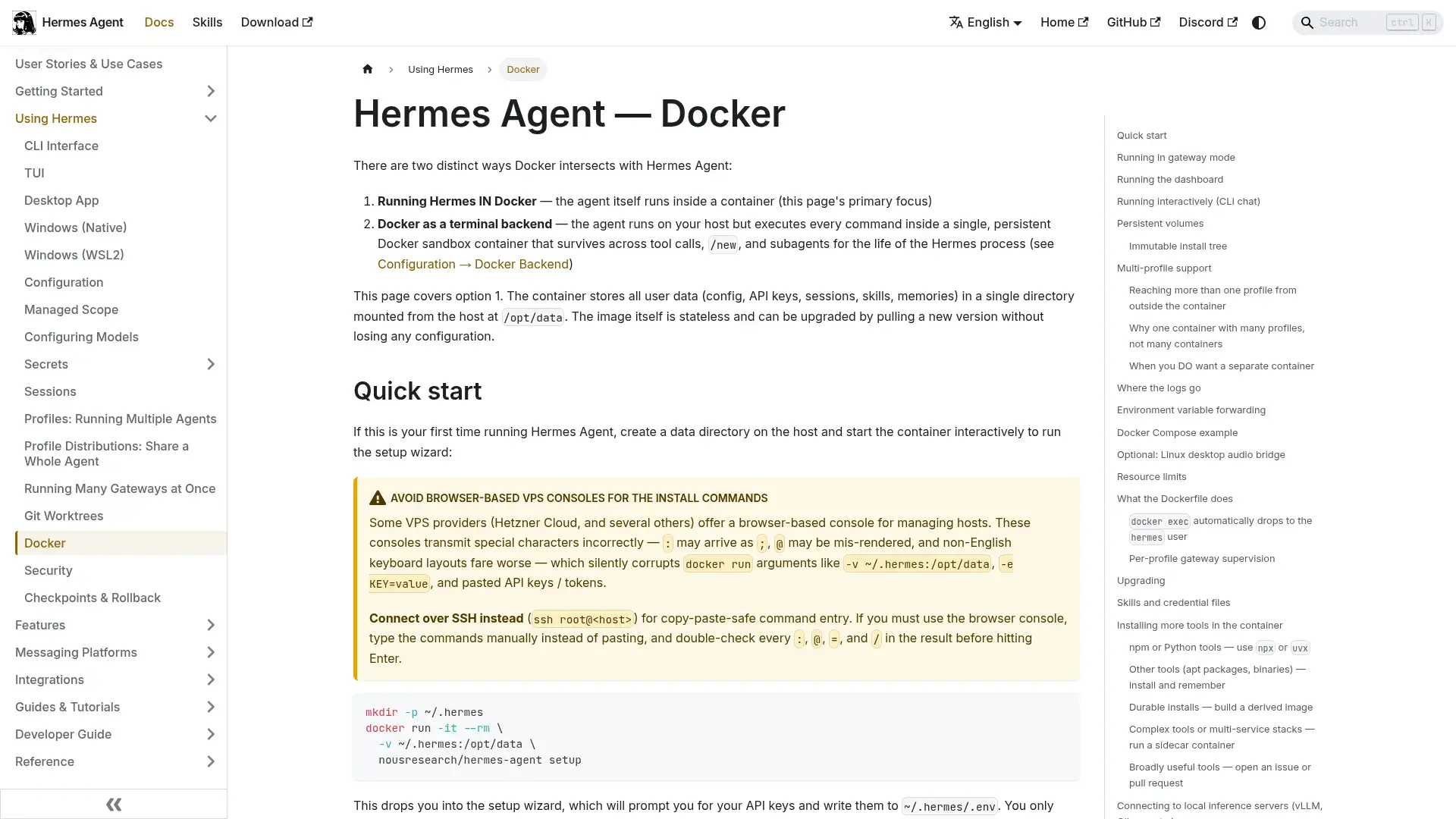Open the TUI page
The width and height of the screenshot is (1456, 819).
[x=34, y=173]
